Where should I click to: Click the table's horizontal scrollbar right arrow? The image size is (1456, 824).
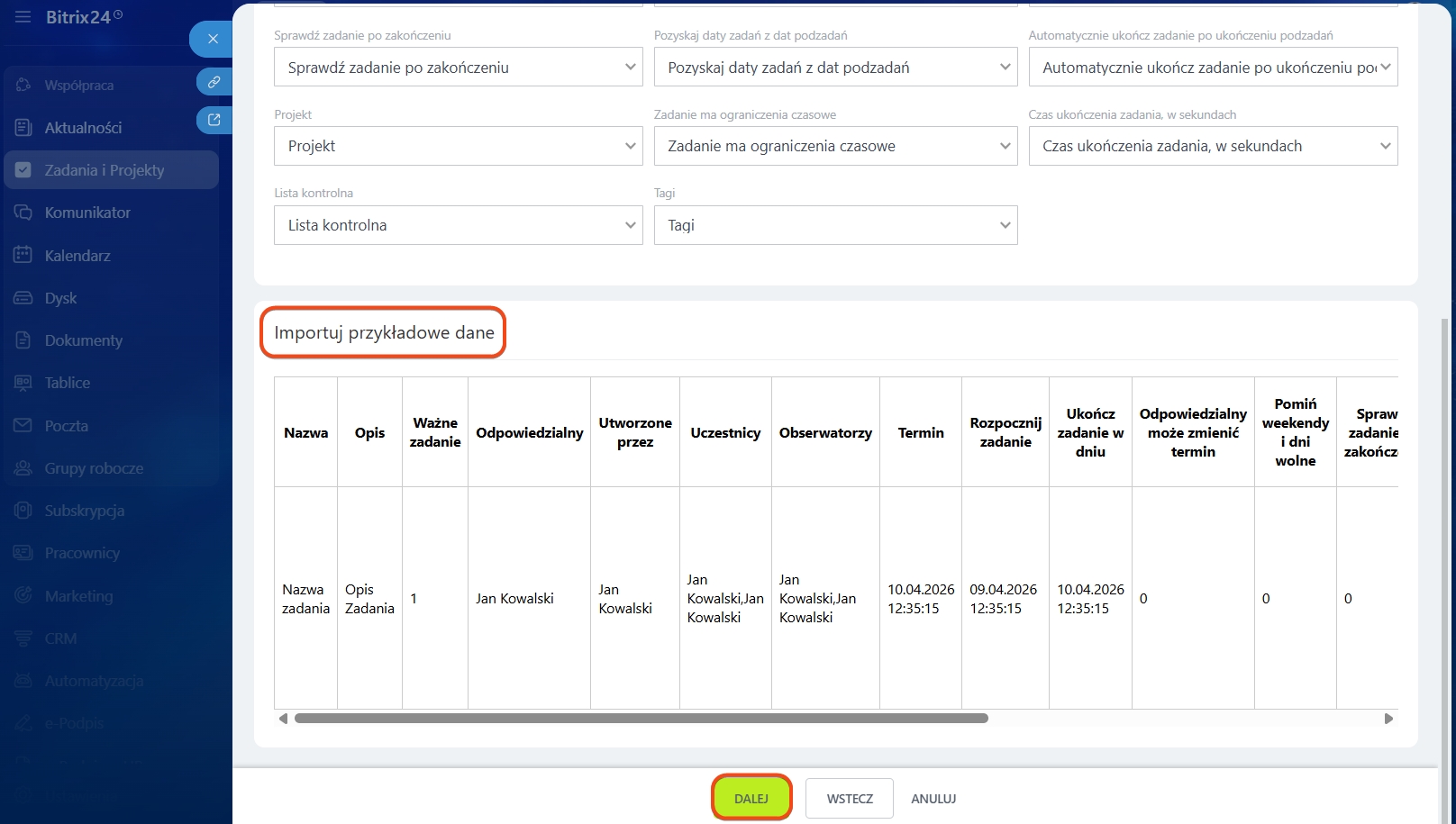tap(1388, 719)
